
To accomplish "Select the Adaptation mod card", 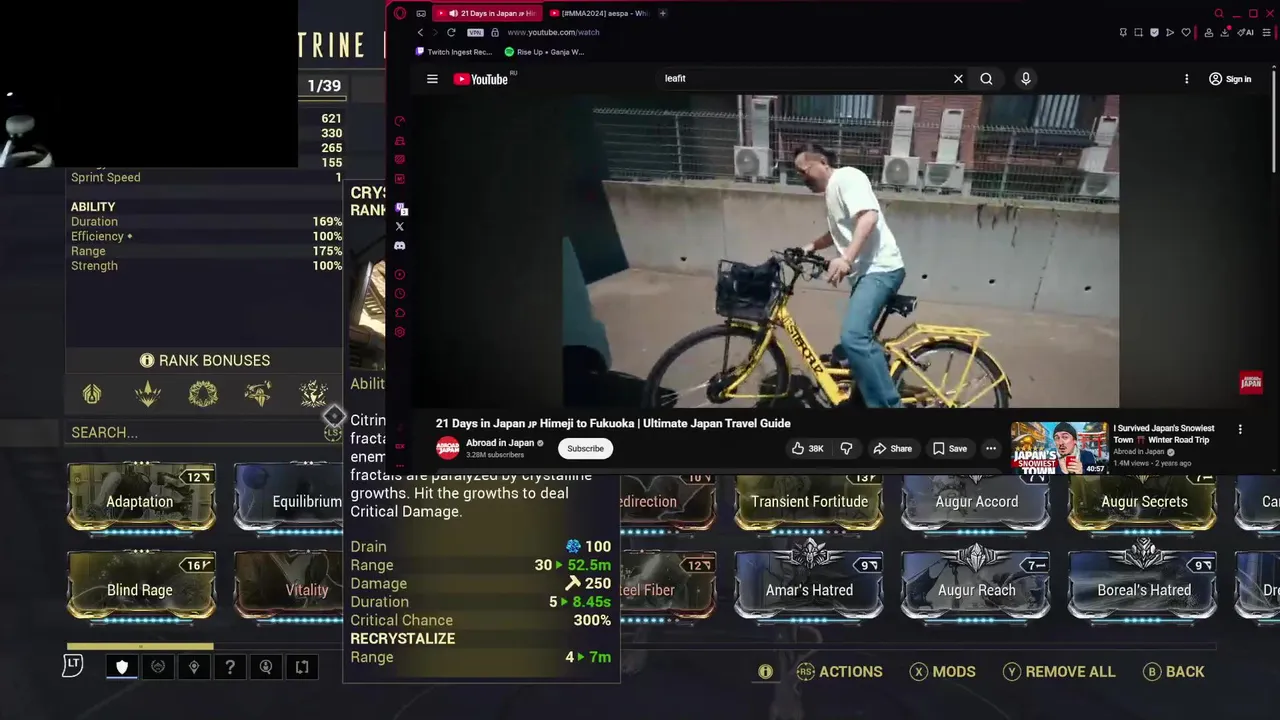I will [x=141, y=497].
